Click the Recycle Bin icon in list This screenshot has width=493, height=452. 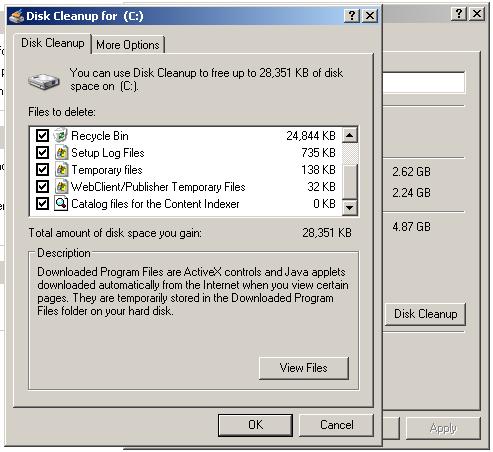(61, 135)
